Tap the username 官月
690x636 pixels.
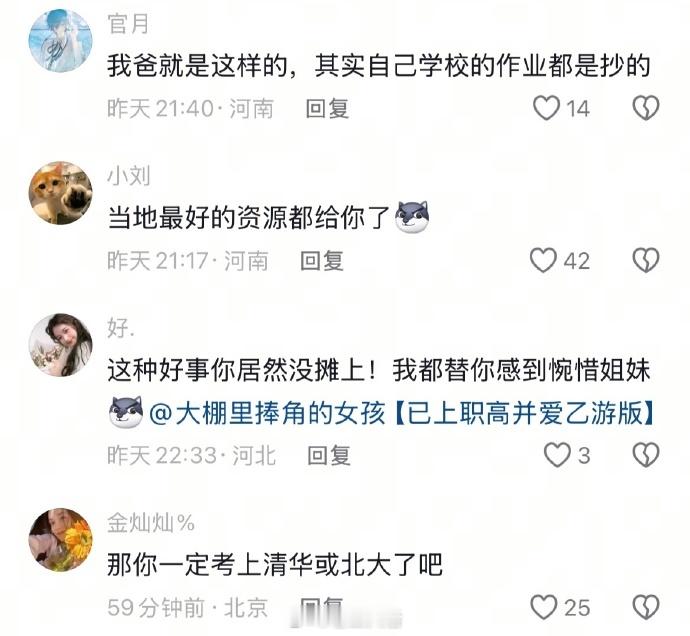coord(128,24)
